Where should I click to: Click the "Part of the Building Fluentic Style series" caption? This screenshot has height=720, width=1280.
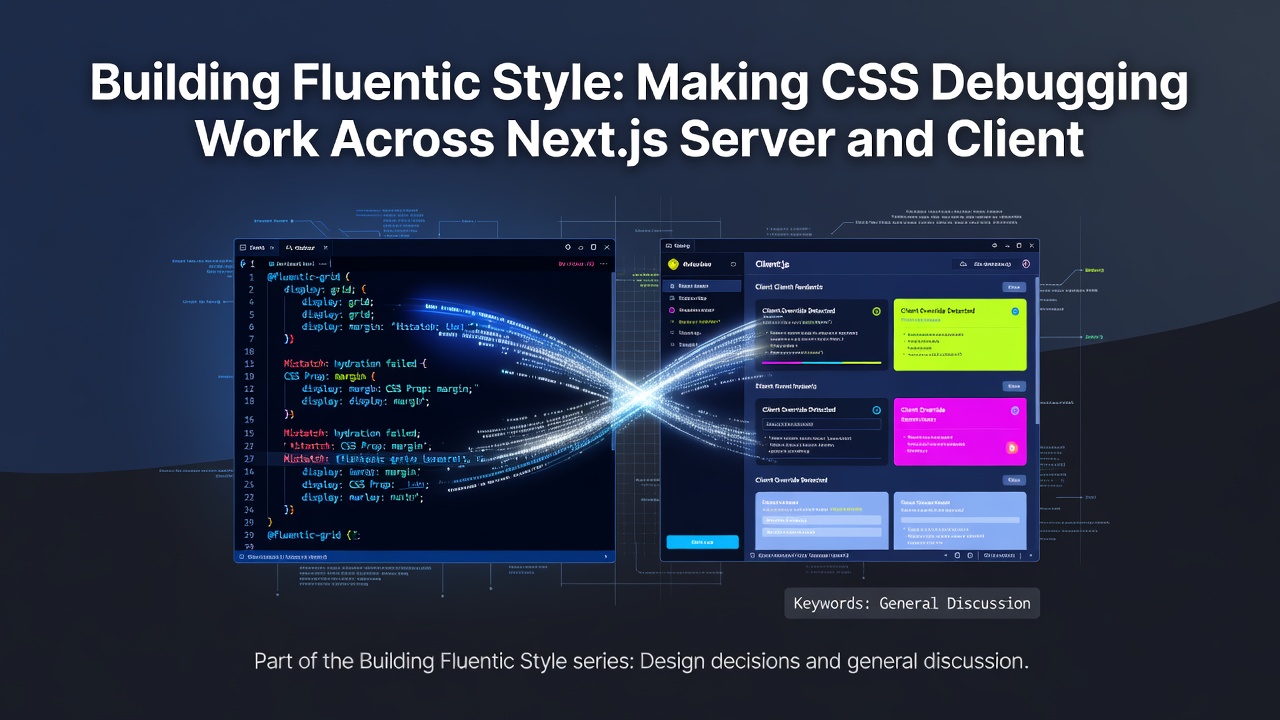(641, 661)
